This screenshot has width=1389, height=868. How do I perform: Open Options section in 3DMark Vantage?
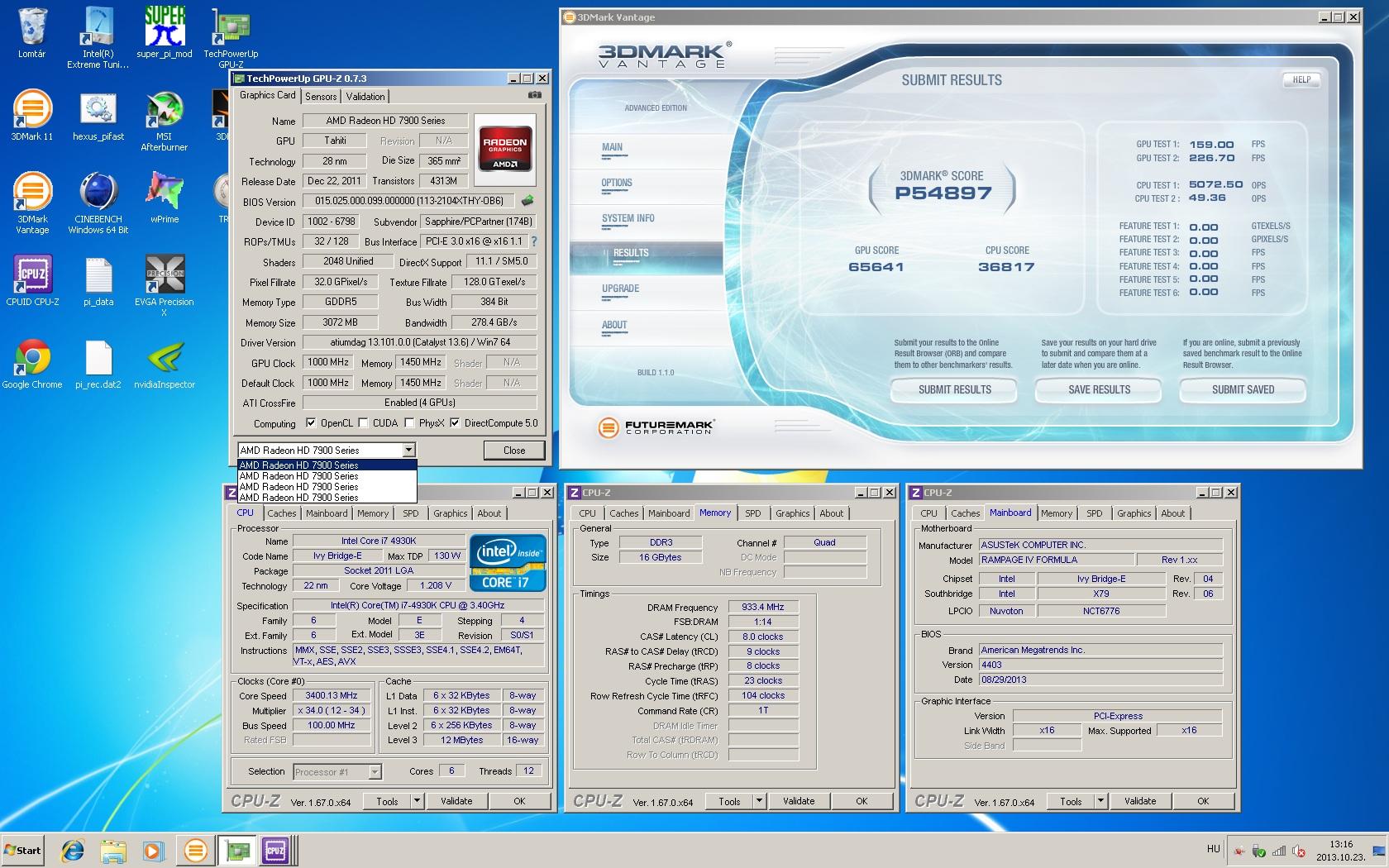[617, 183]
